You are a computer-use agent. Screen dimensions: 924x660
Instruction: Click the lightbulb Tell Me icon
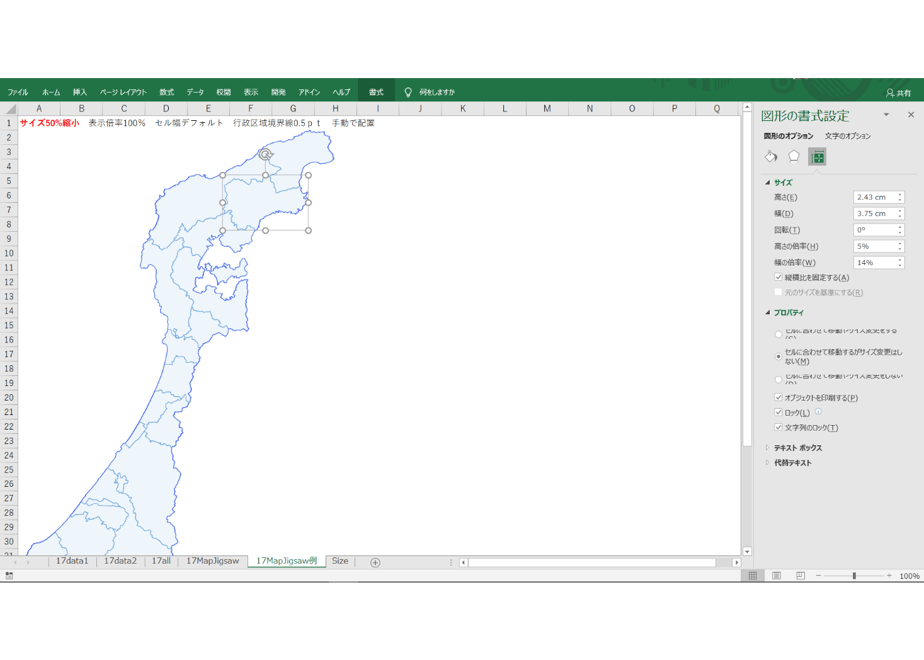point(408,92)
